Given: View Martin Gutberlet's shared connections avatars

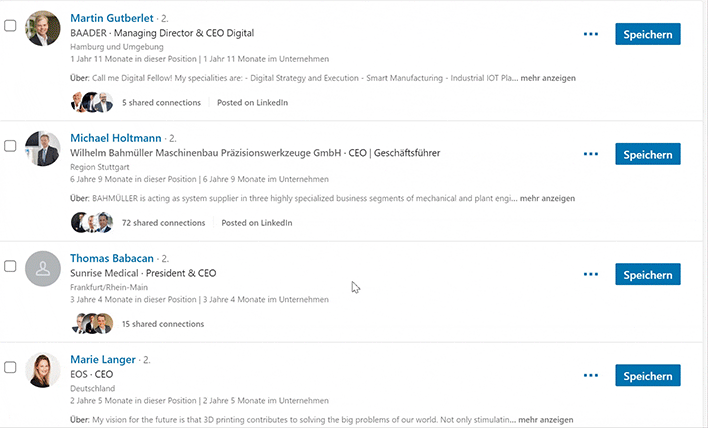Looking at the screenshot, I should coord(92,102).
